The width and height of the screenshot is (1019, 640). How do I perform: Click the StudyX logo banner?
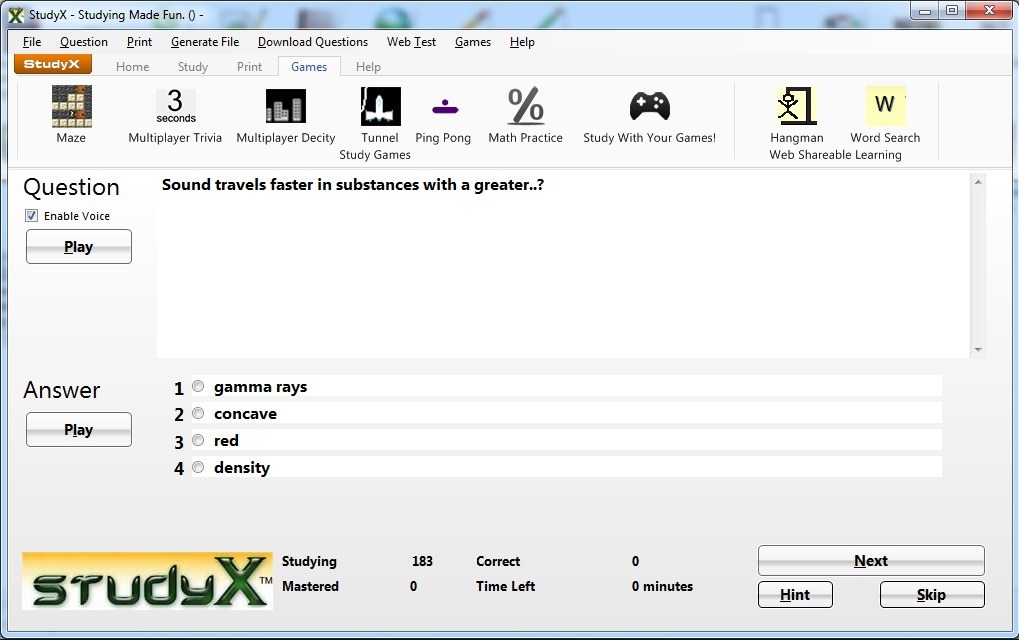pyautogui.click(x=148, y=581)
